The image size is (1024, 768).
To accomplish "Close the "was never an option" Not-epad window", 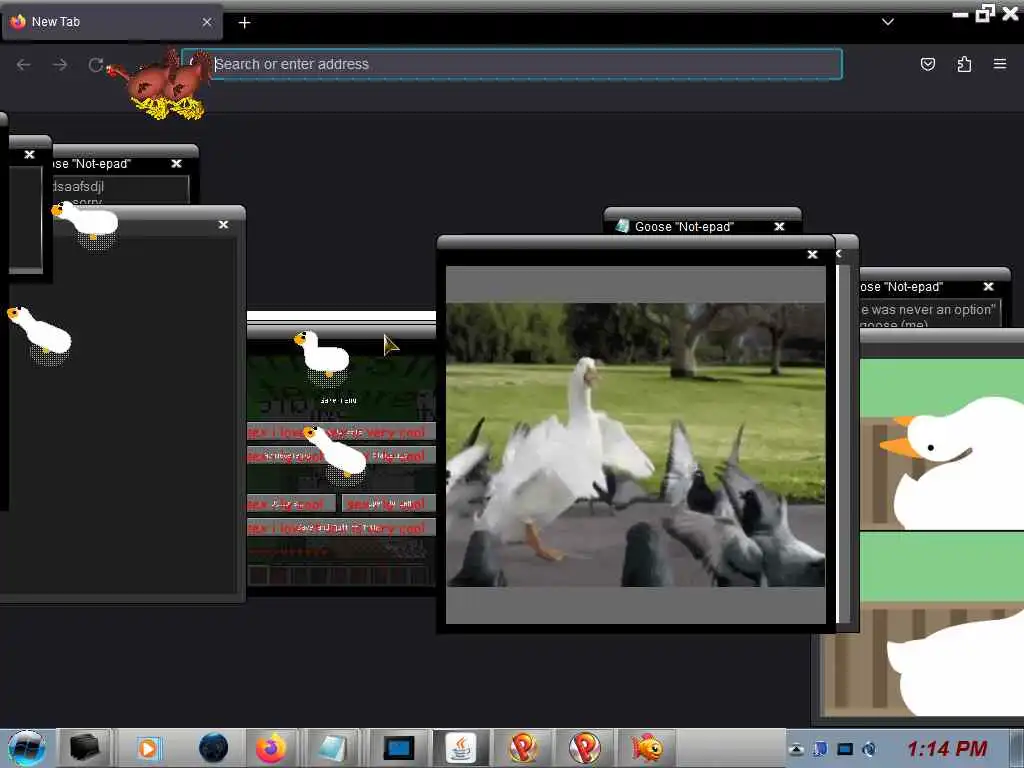I will click(989, 286).
